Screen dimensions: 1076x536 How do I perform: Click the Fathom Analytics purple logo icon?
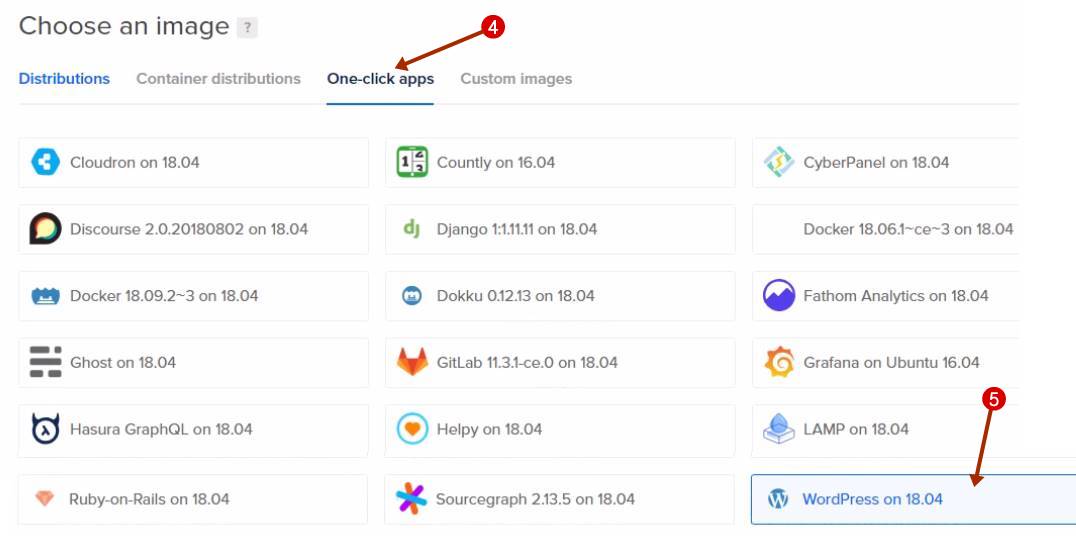point(779,295)
